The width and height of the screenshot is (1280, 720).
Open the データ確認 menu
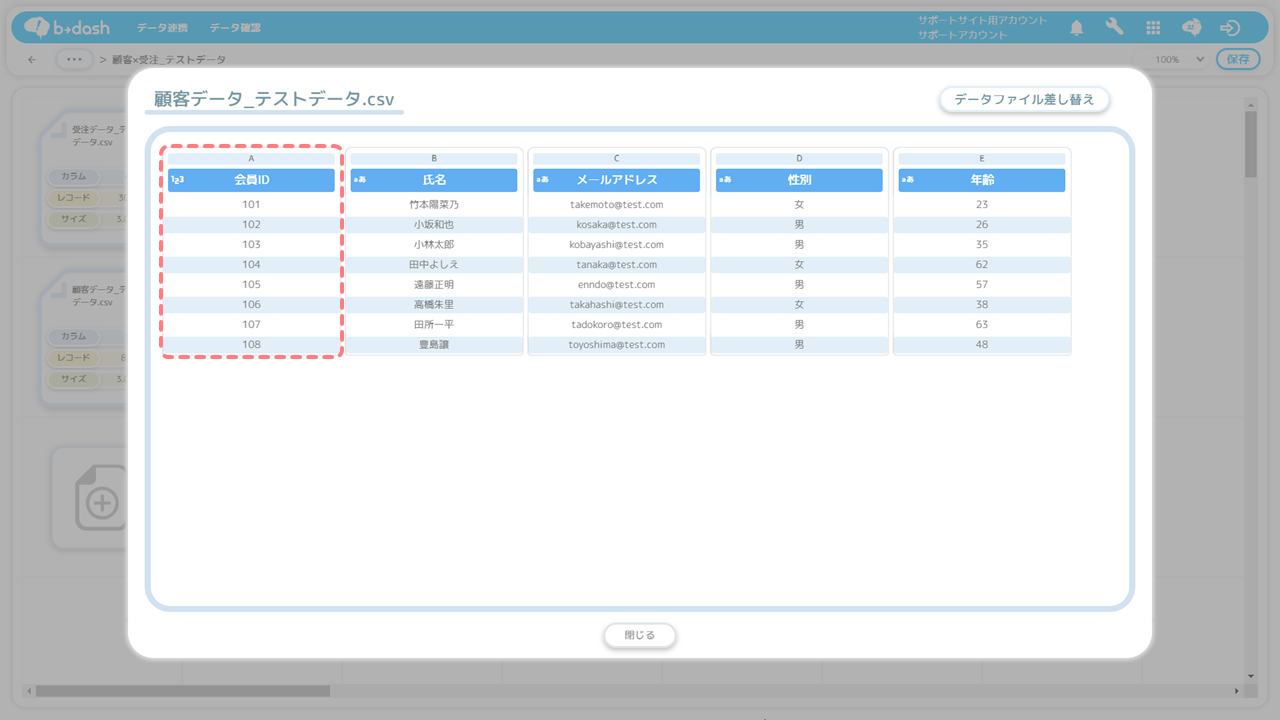pyautogui.click(x=235, y=28)
